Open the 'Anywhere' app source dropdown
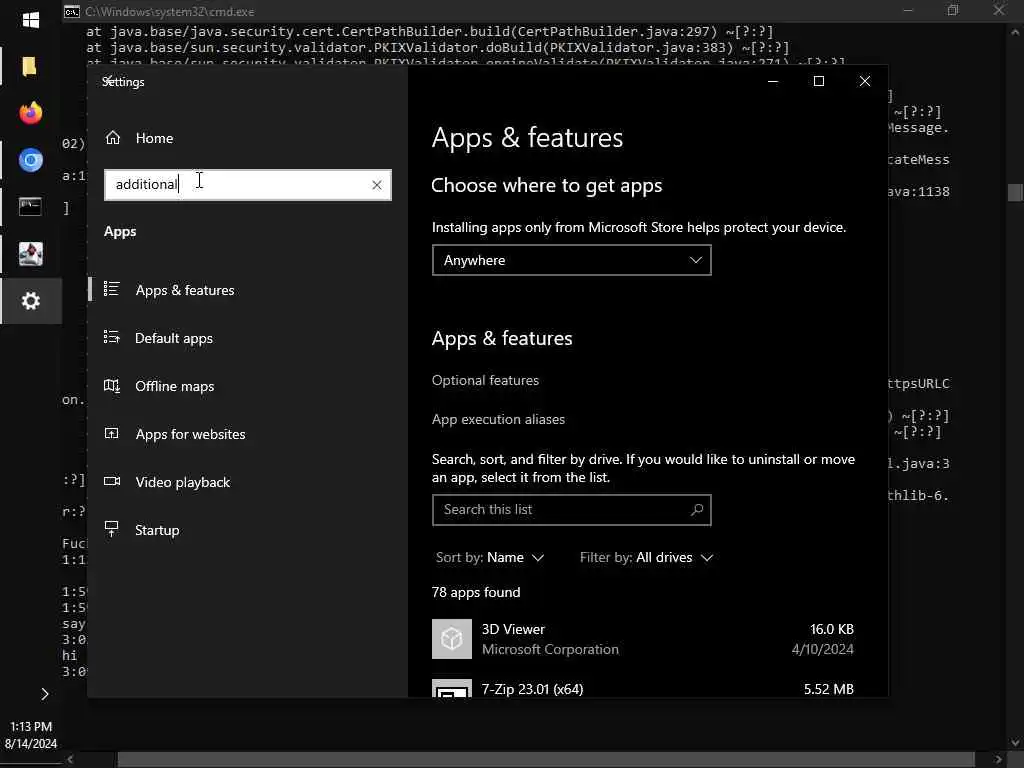This screenshot has width=1024, height=768. pos(571,260)
